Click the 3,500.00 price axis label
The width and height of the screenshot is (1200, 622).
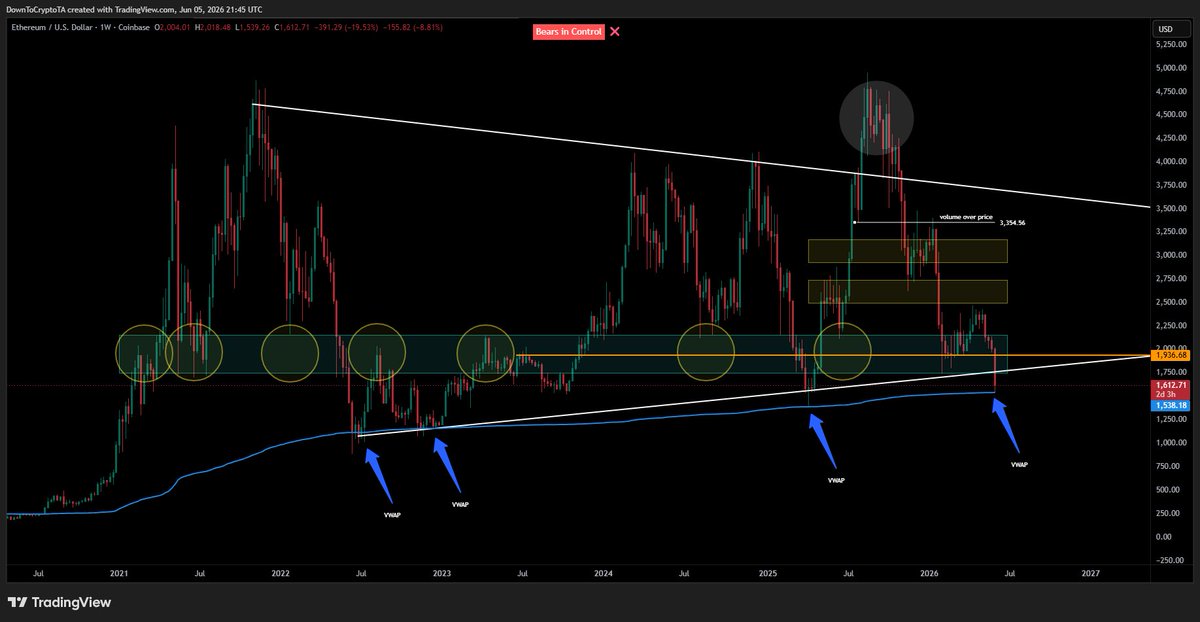tap(1171, 208)
